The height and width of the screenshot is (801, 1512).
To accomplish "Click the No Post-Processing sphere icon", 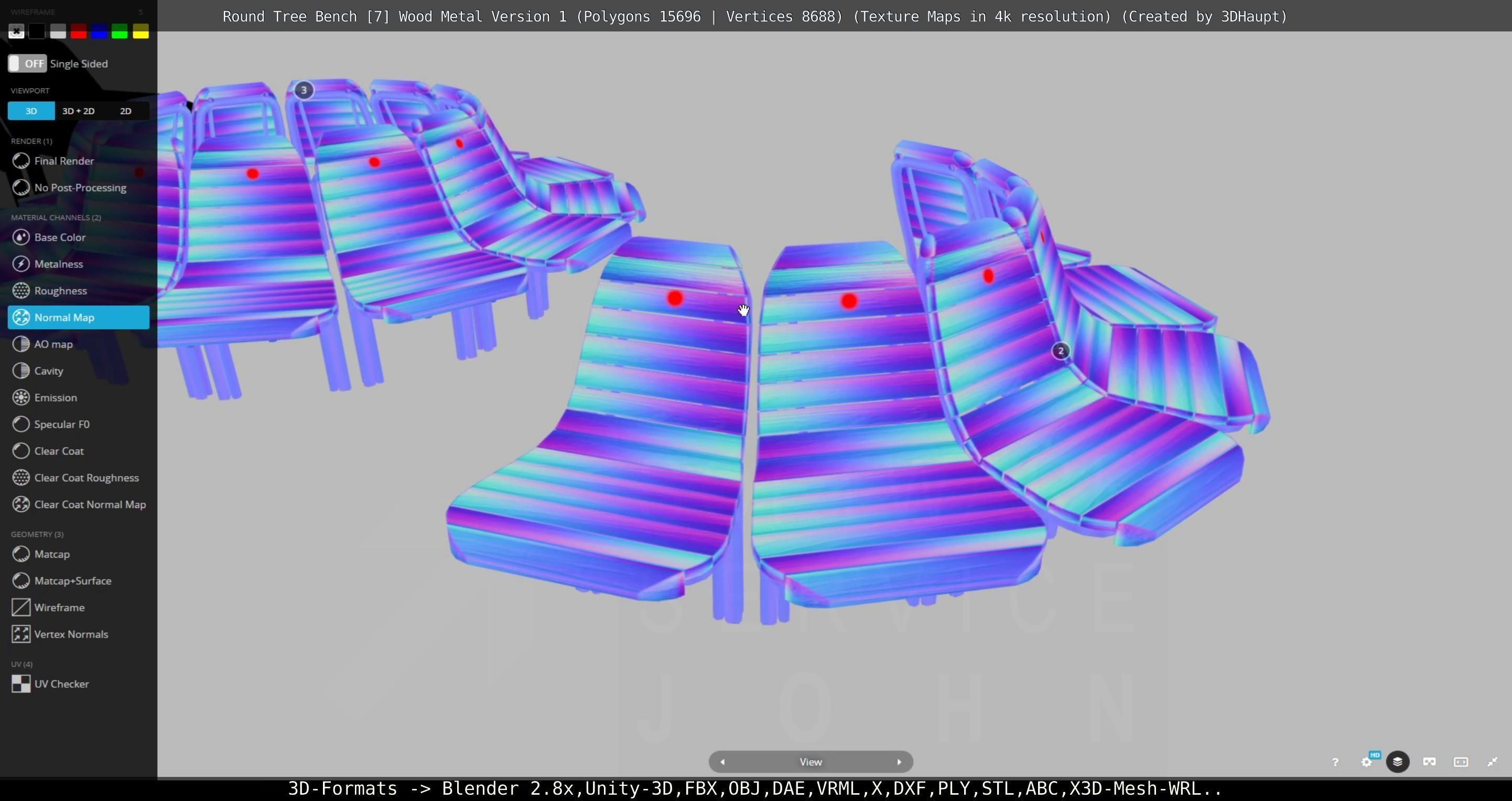I will [x=21, y=188].
